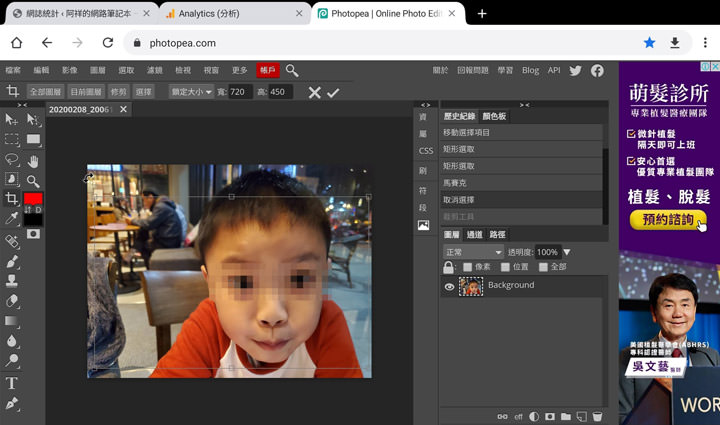This screenshot has height=425, width=720.
Task: Delete layer using the trash icon
Action: pos(597,416)
